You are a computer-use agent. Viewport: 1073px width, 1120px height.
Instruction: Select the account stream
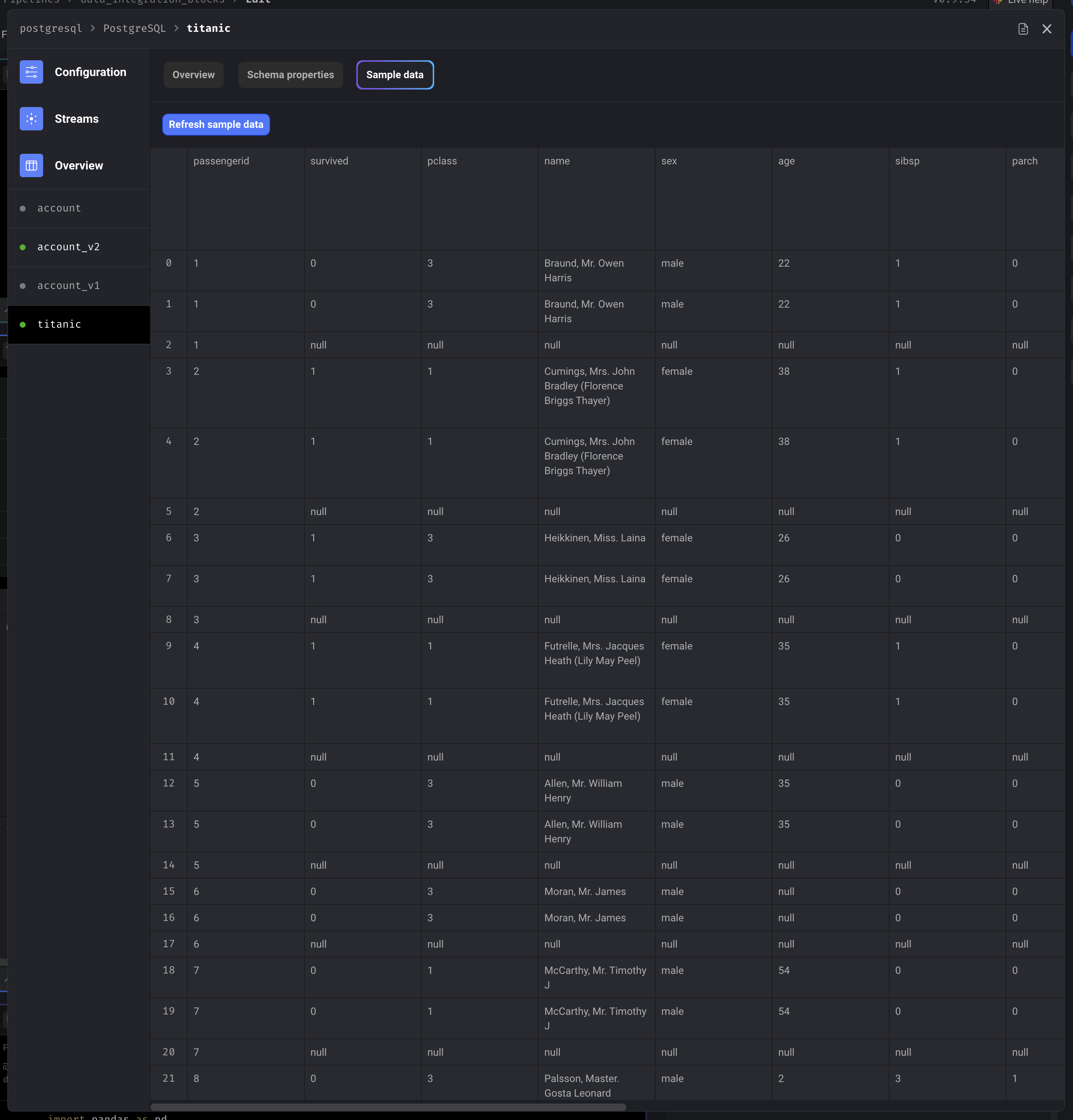79,209
